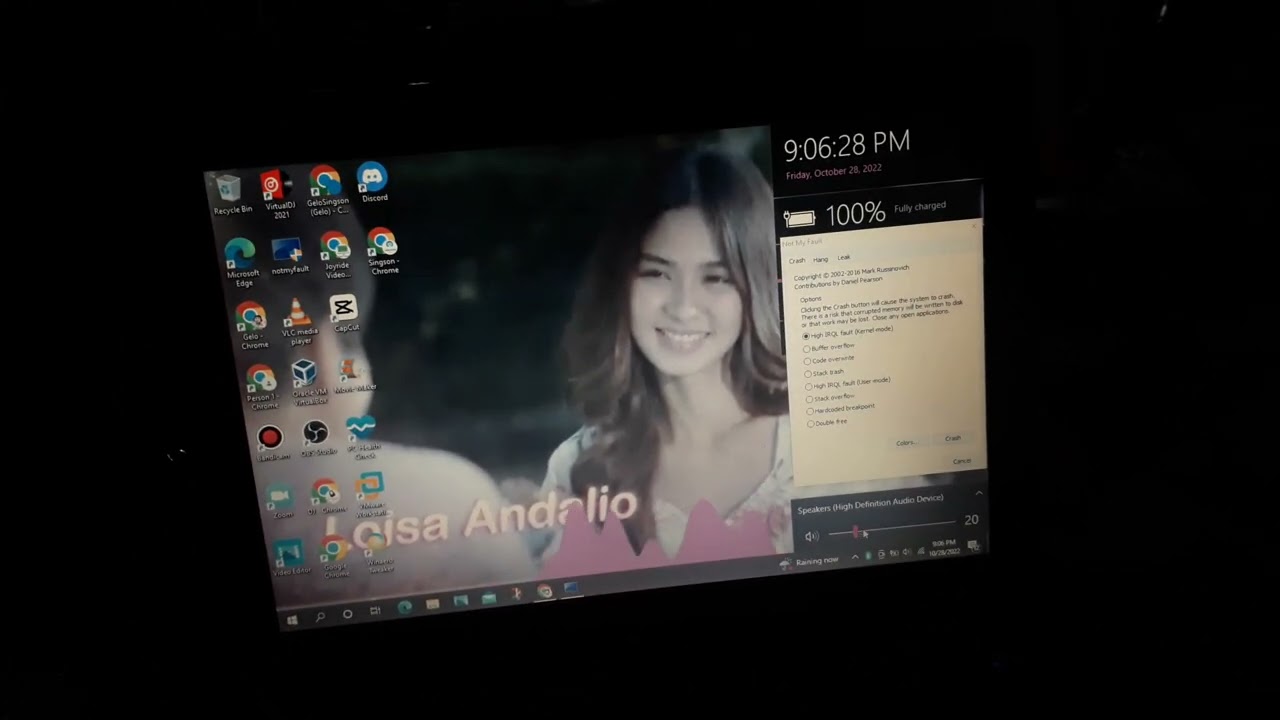This screenshot has width=1280, height=720.
Task: Adjust the Speakers volume slider
Action: (891, 528)
